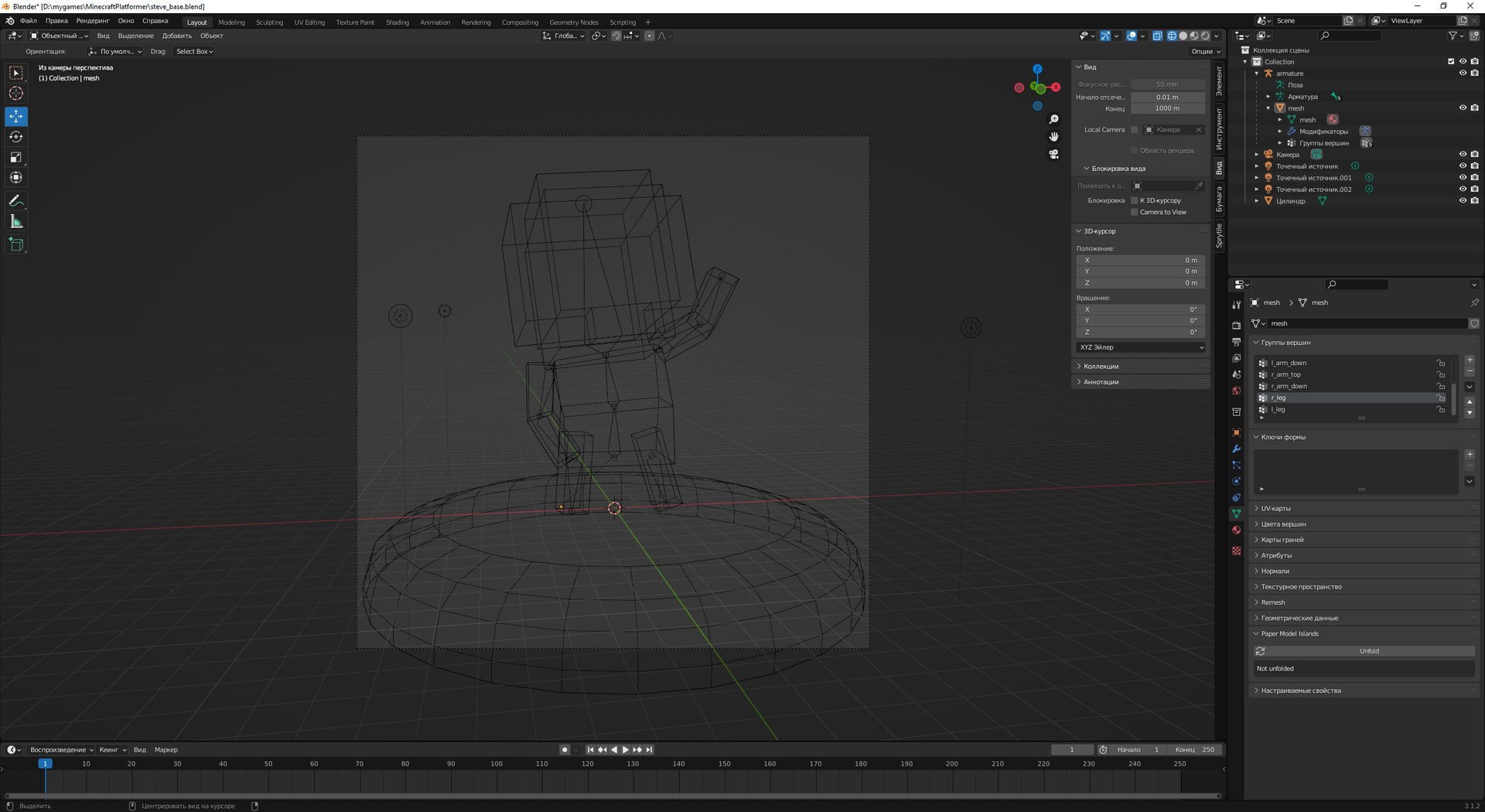Expand the Коллекции panel

click(x=1101, y=367)
